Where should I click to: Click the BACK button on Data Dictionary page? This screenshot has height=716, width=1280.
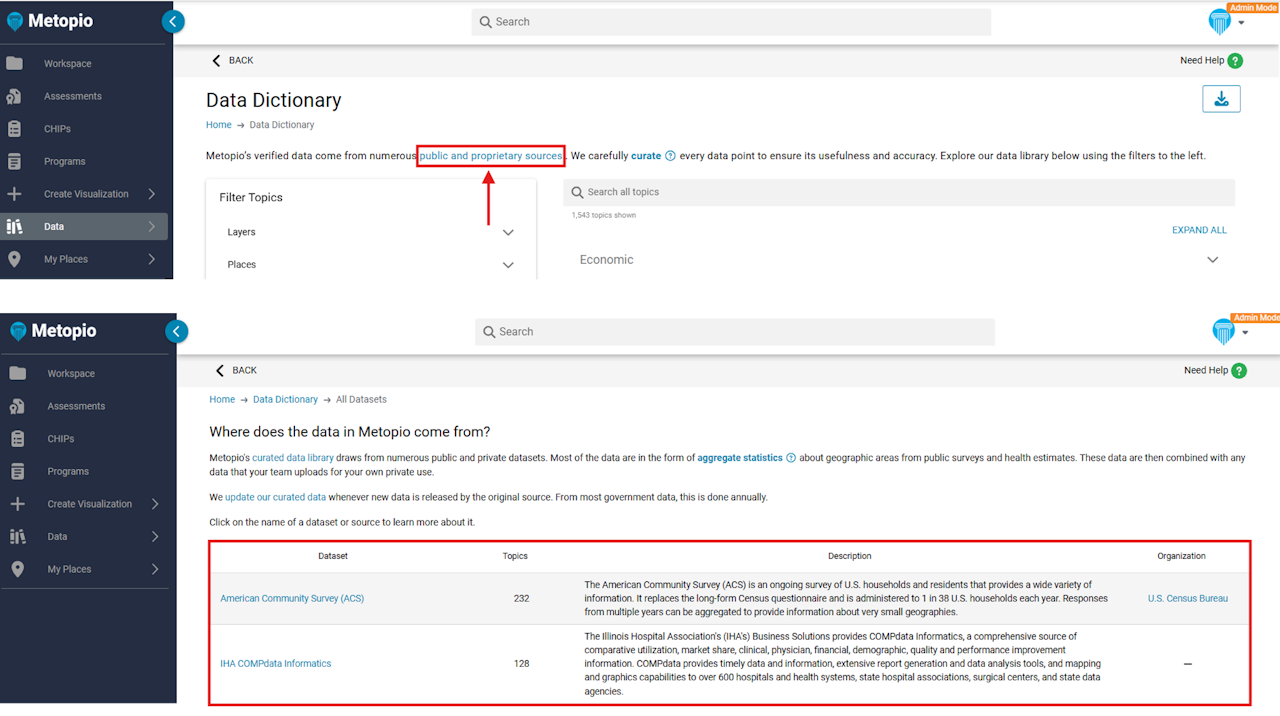(232, 60)
